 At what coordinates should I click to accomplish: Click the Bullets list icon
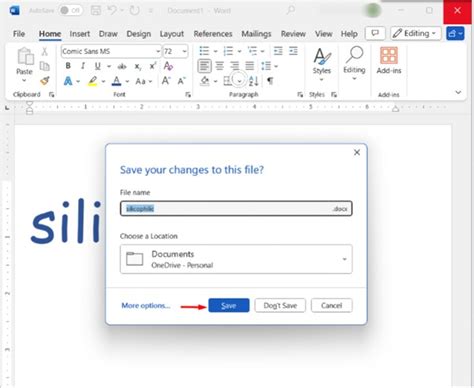(204, 51)
